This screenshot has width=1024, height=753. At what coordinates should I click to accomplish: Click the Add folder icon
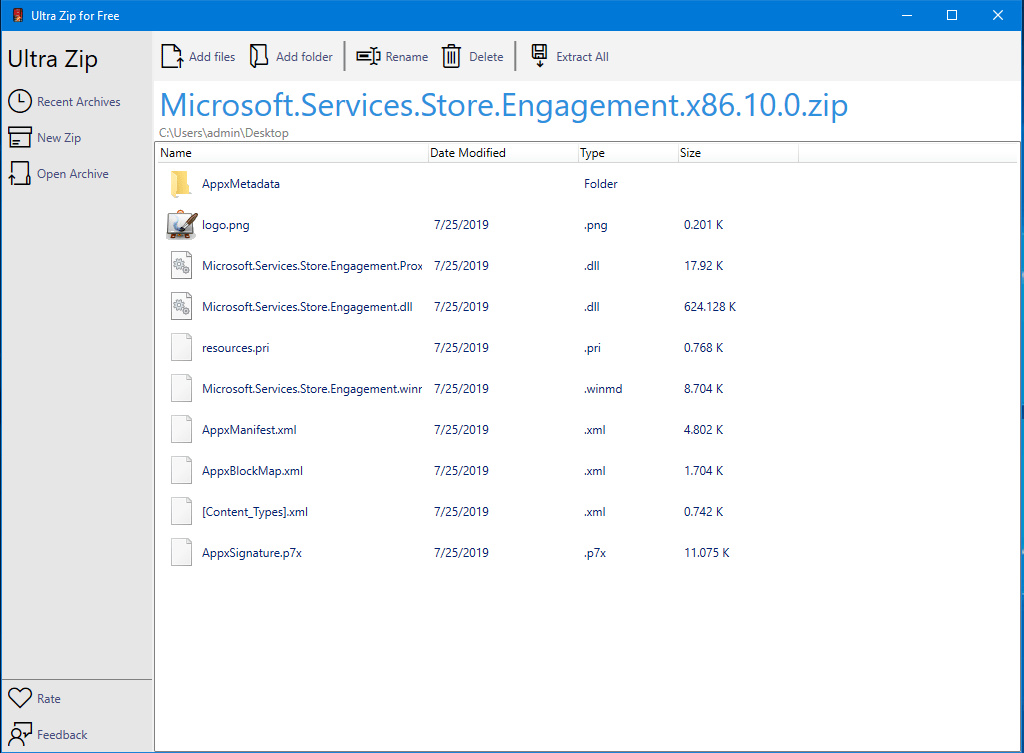259,56
